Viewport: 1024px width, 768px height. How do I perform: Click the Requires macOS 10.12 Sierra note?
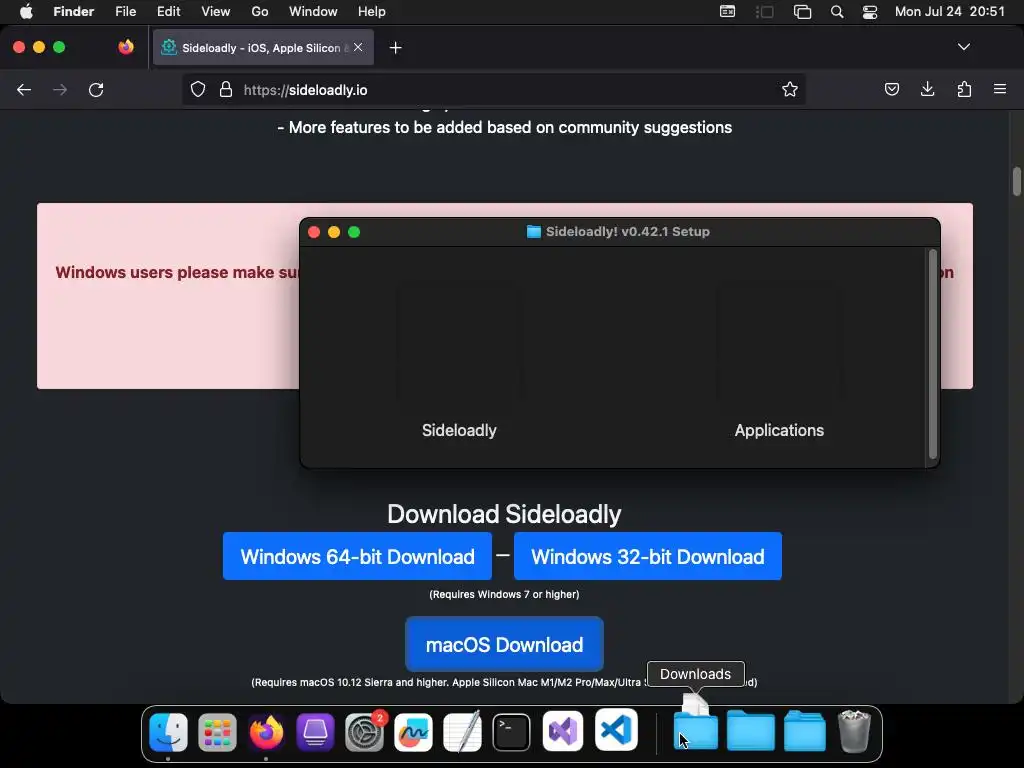pos(449,682)
